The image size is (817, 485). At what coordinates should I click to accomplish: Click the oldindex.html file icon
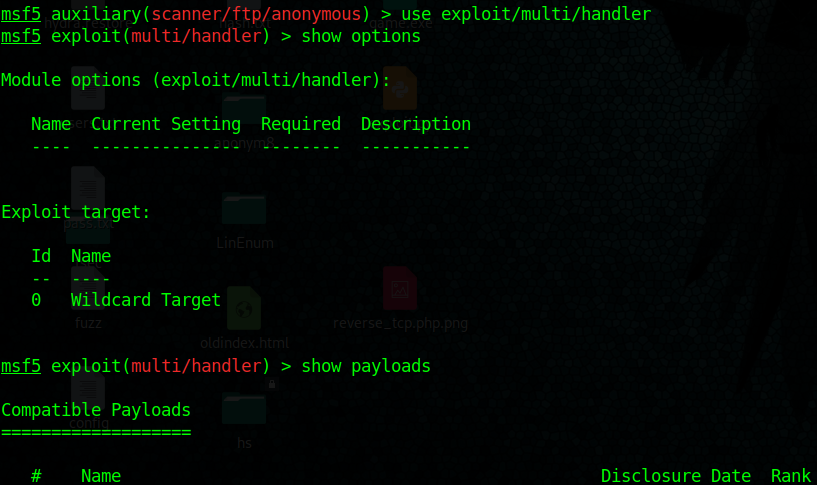pyautogui.click(x=244, y=308)
